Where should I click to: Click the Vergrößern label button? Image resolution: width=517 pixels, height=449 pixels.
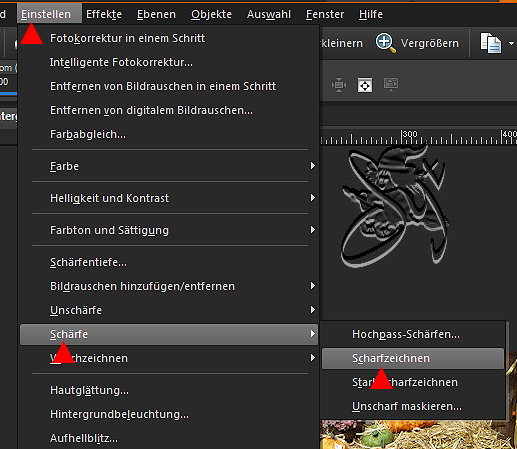[430, 43]
